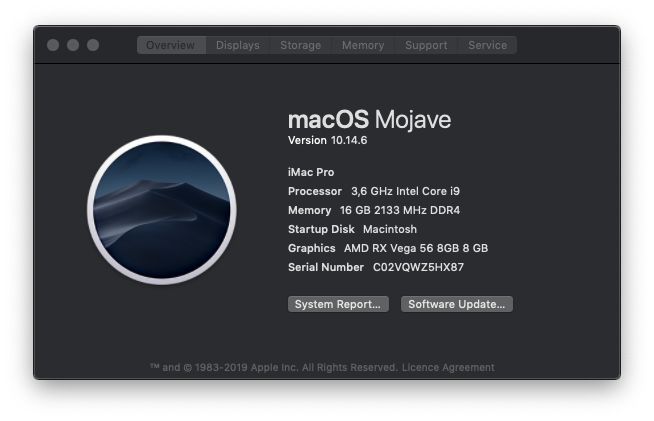Minimize the window using the middle button
The image size is (654, 421).
73,45
